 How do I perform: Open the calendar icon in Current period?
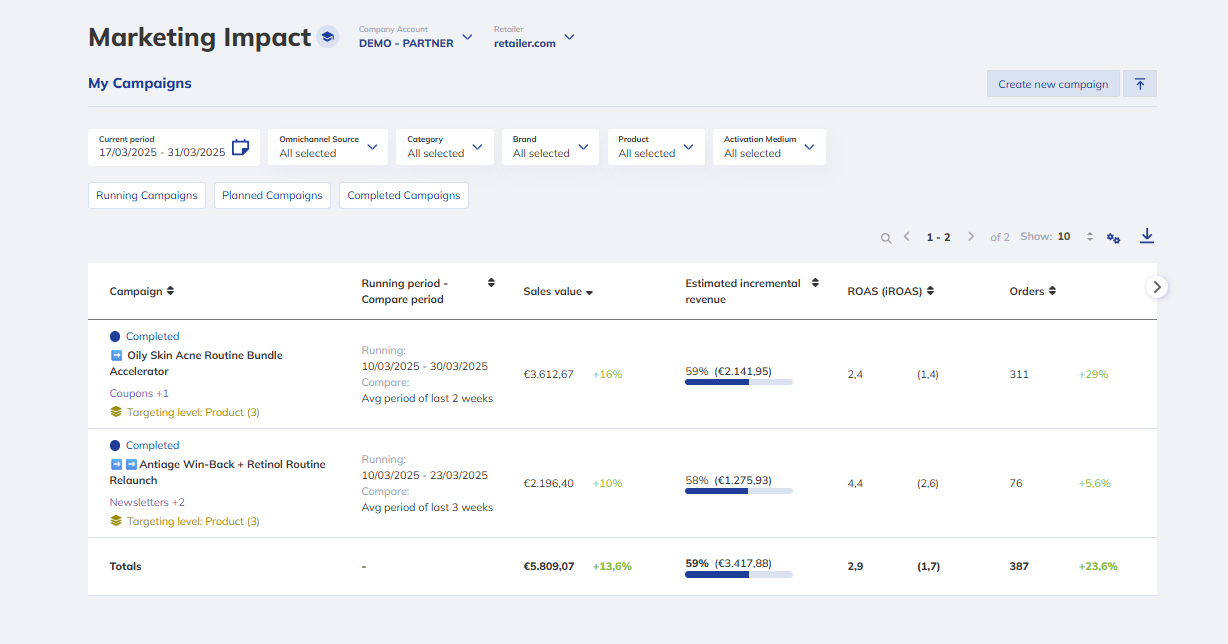[x=240, y=147]
